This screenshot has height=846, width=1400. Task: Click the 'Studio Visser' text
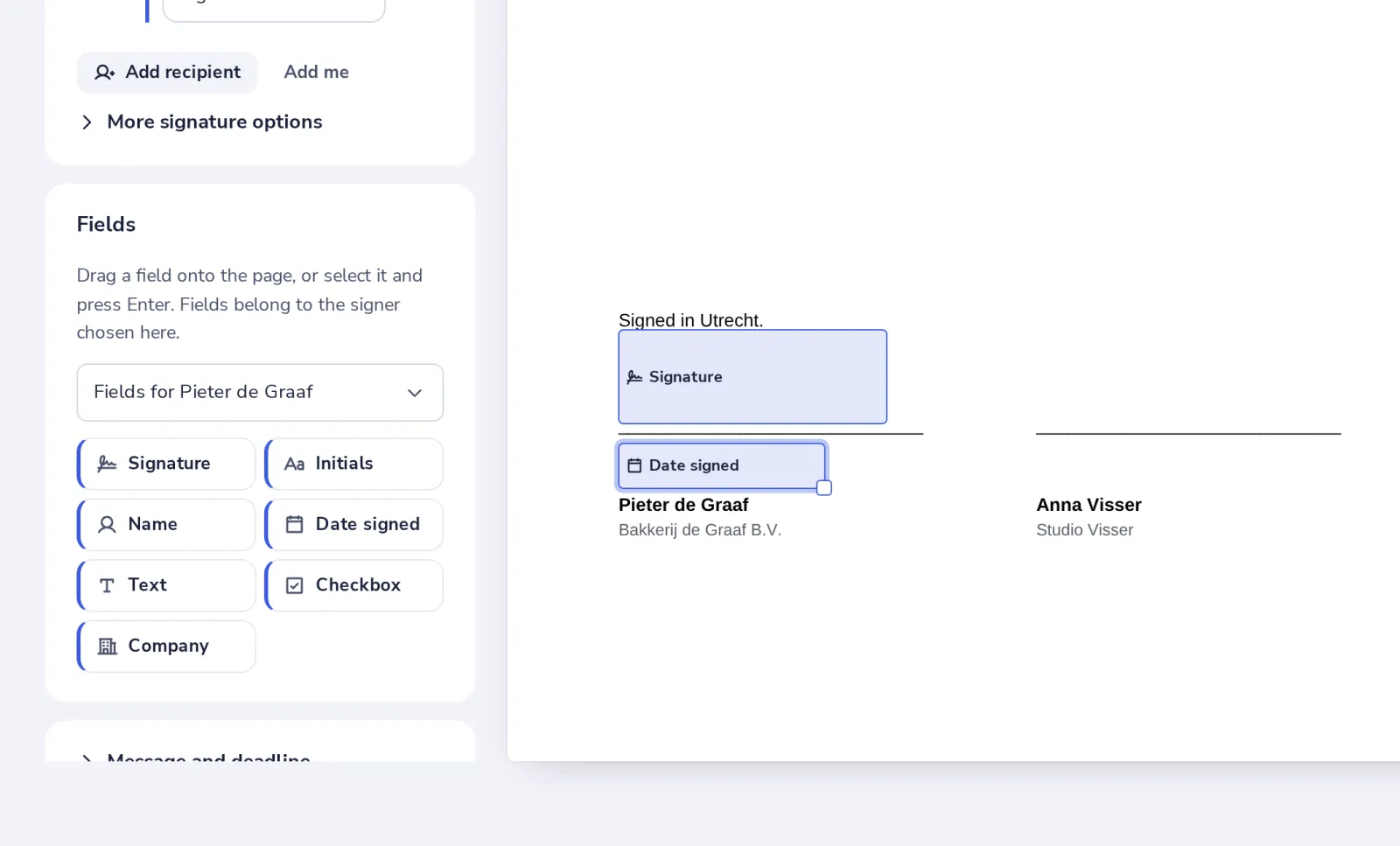tap(1084, 530)
